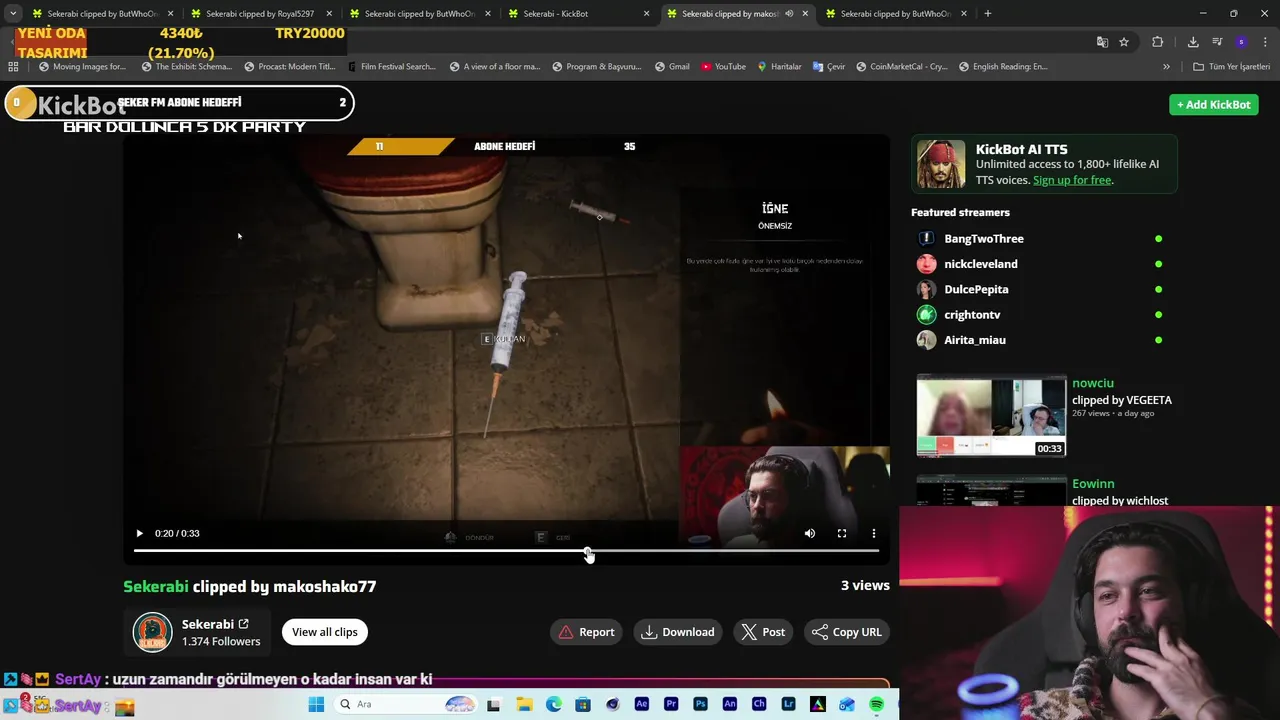Click the KickBot AI TTS pirate image
The width and height of the screenshot is (1280, 720).
tap(941, 165)
